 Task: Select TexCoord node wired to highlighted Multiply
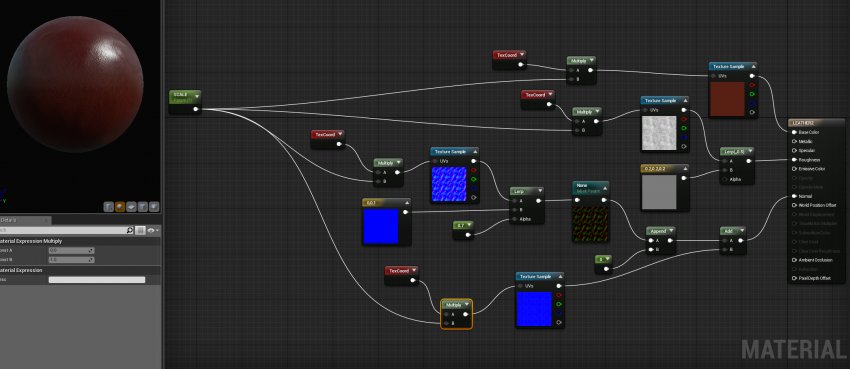402,275
